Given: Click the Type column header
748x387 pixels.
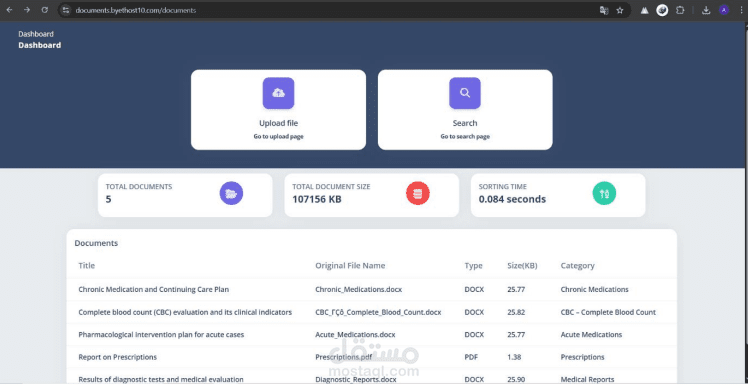Looking at the screenshot, I should point(473,266).
